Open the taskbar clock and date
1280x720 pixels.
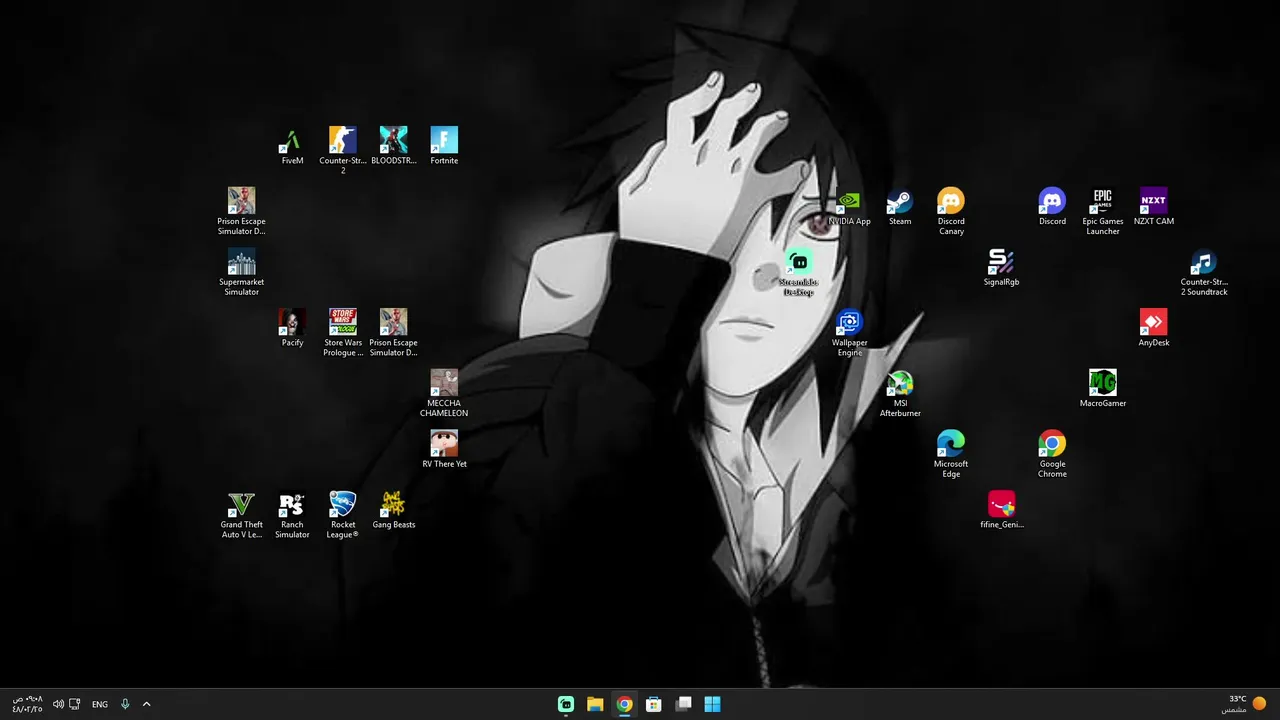coord(27,704)
